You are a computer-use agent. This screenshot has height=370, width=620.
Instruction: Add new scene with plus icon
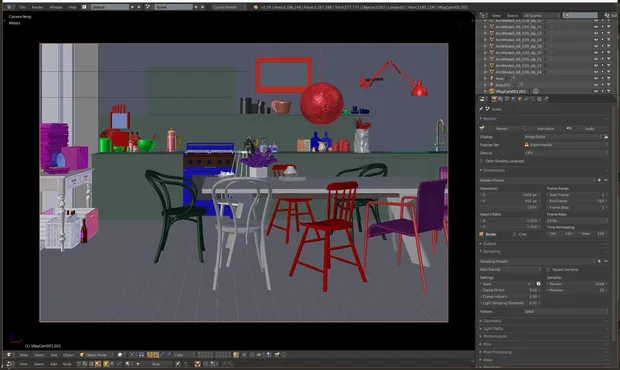coord(196,7)
